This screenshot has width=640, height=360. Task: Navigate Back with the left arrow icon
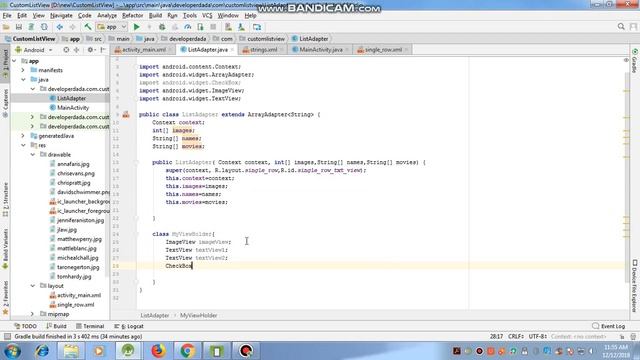click(60, 27)
